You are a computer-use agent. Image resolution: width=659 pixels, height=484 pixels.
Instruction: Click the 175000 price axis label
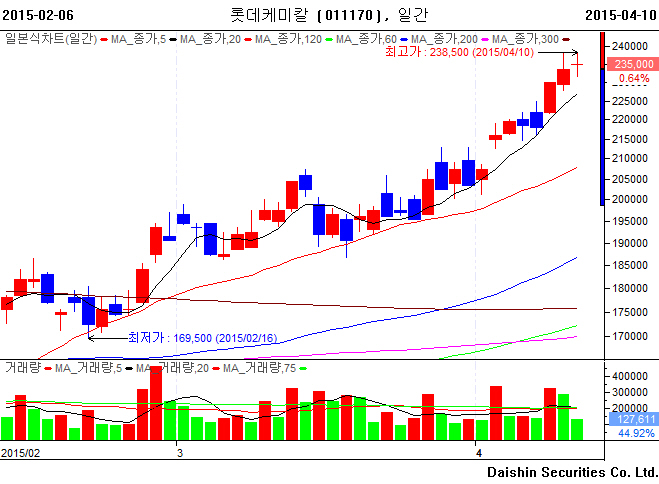pos(630,312)
